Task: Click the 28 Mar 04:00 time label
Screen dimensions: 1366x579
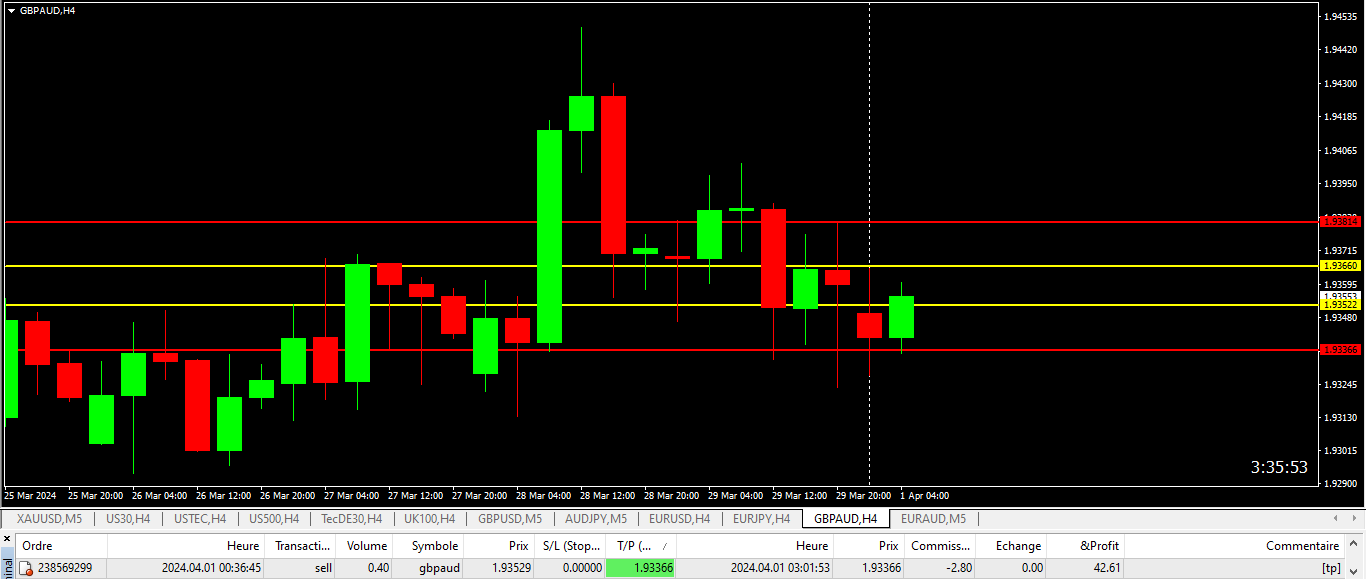Action: coord(545,495)
